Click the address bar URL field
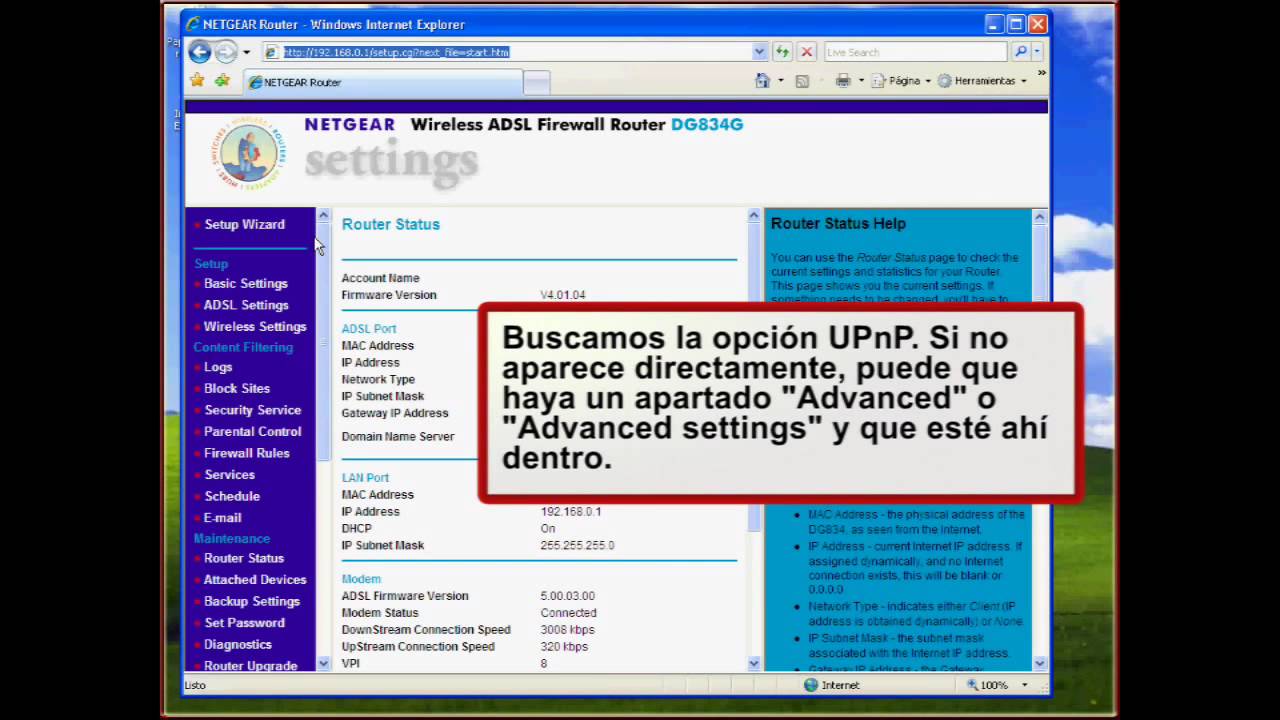This screenshot has height=720, width=1280. click(507, 52)
